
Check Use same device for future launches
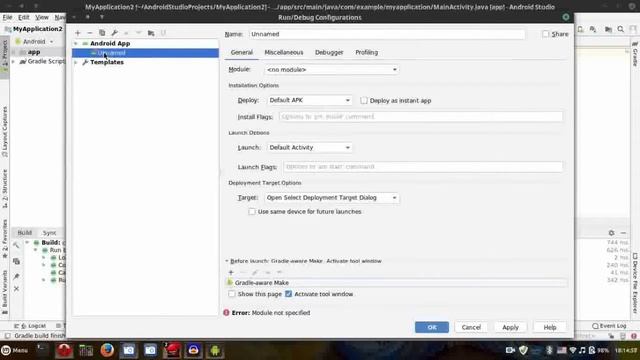click(x=252, y=211)
